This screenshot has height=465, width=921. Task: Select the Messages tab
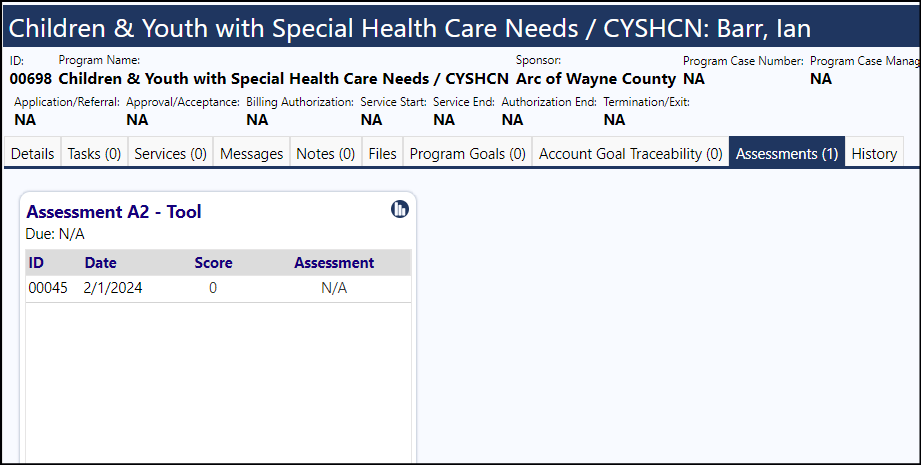click(251, 154)
